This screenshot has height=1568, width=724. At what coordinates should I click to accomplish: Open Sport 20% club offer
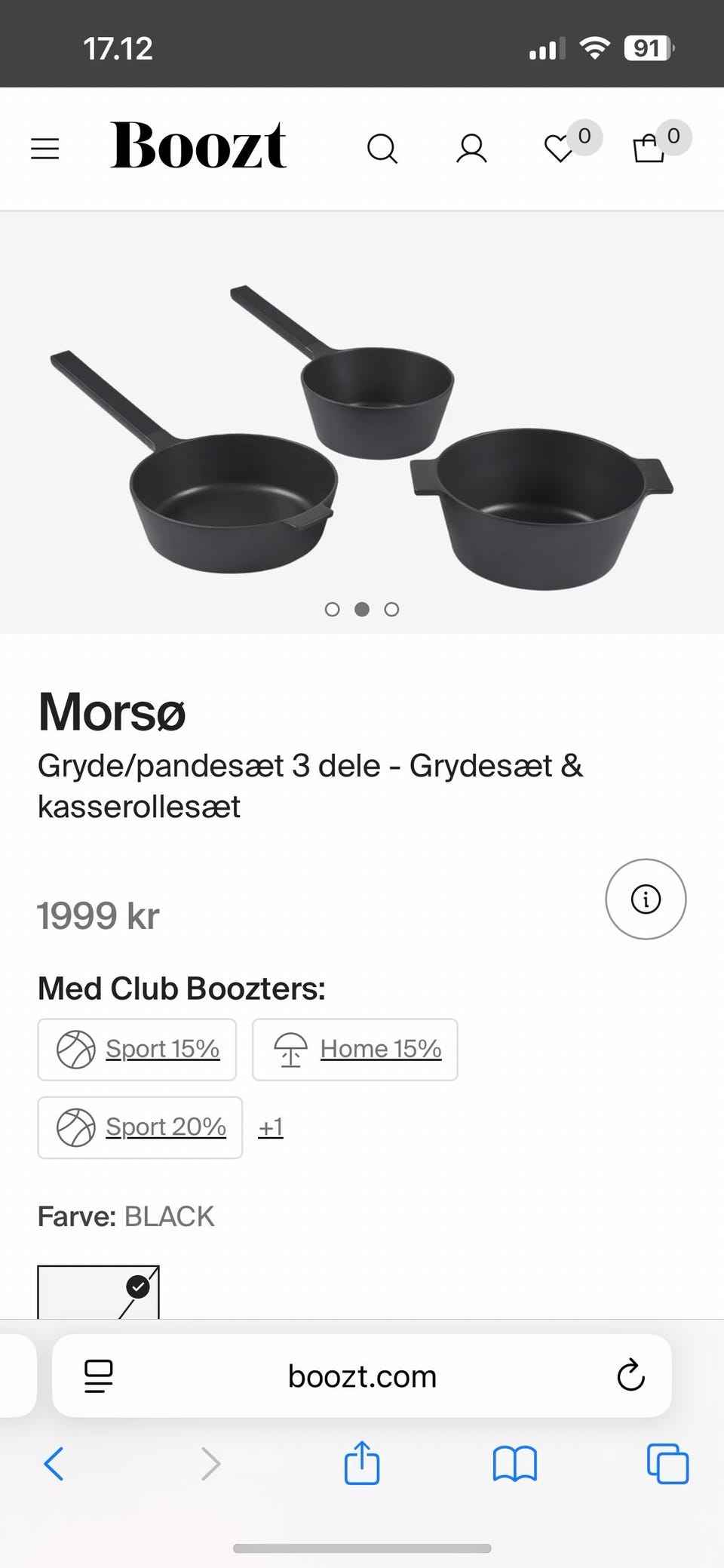coord(140,1127)
